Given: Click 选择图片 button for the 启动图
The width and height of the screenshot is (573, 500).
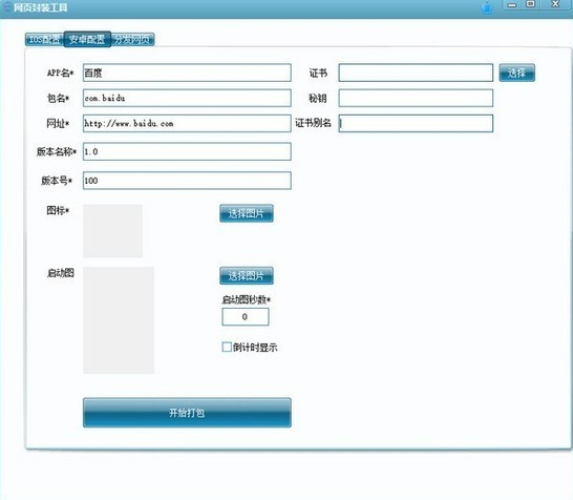Looking at the screenshot, I should [246, 276].
